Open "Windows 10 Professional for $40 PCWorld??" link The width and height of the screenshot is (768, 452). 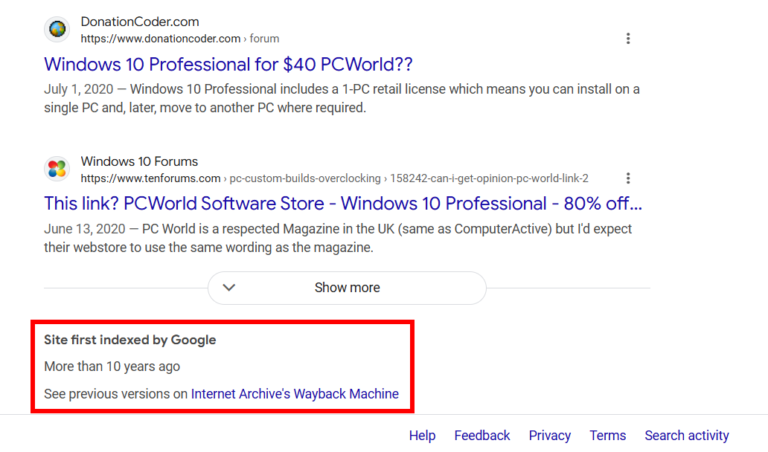[228, 64]
